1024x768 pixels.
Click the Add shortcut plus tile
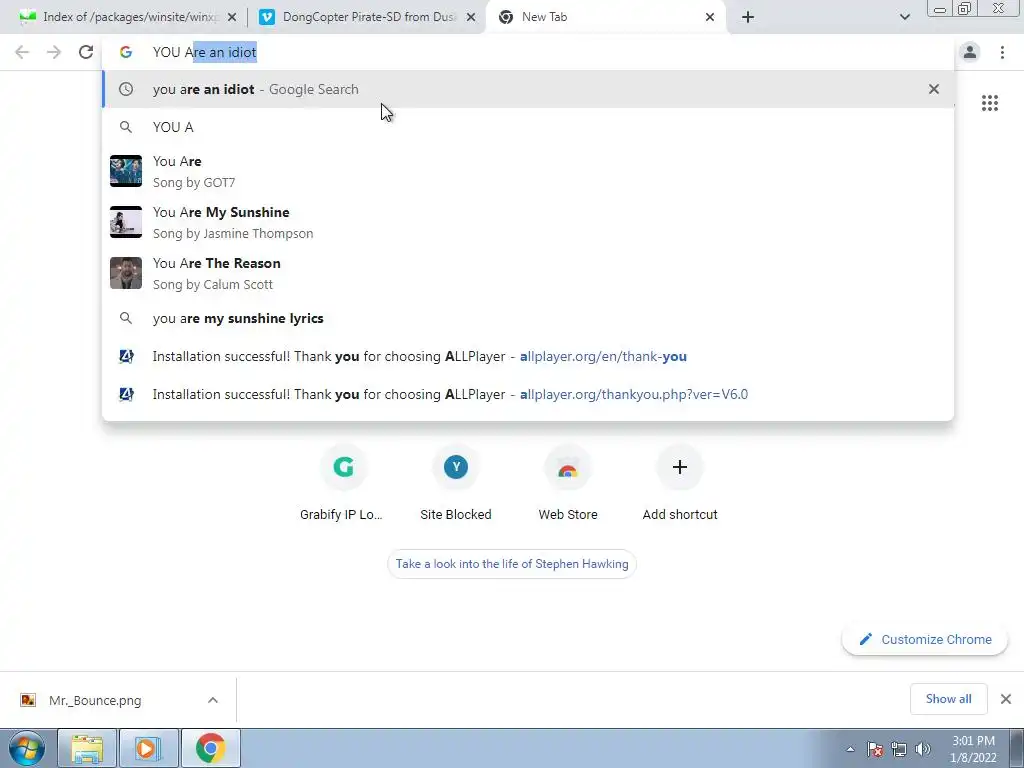click(680, 482)
